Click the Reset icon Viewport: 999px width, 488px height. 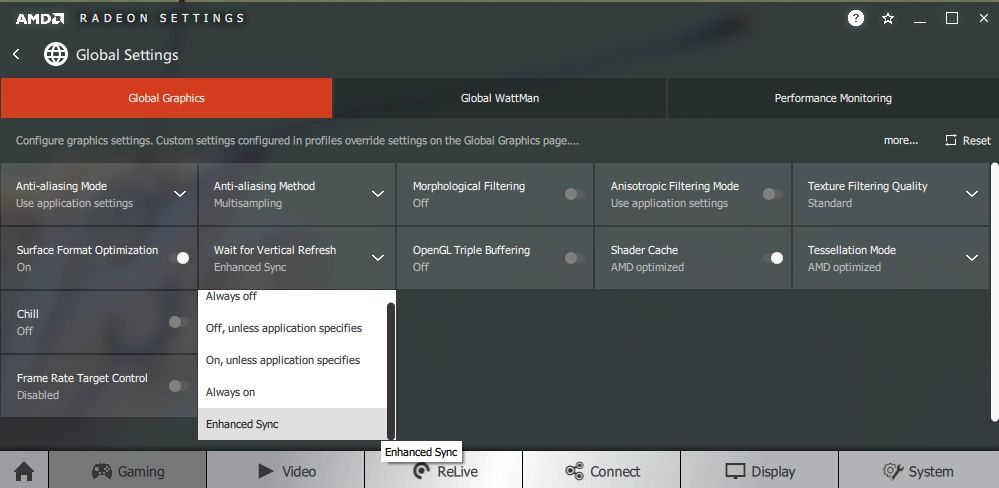951,140
